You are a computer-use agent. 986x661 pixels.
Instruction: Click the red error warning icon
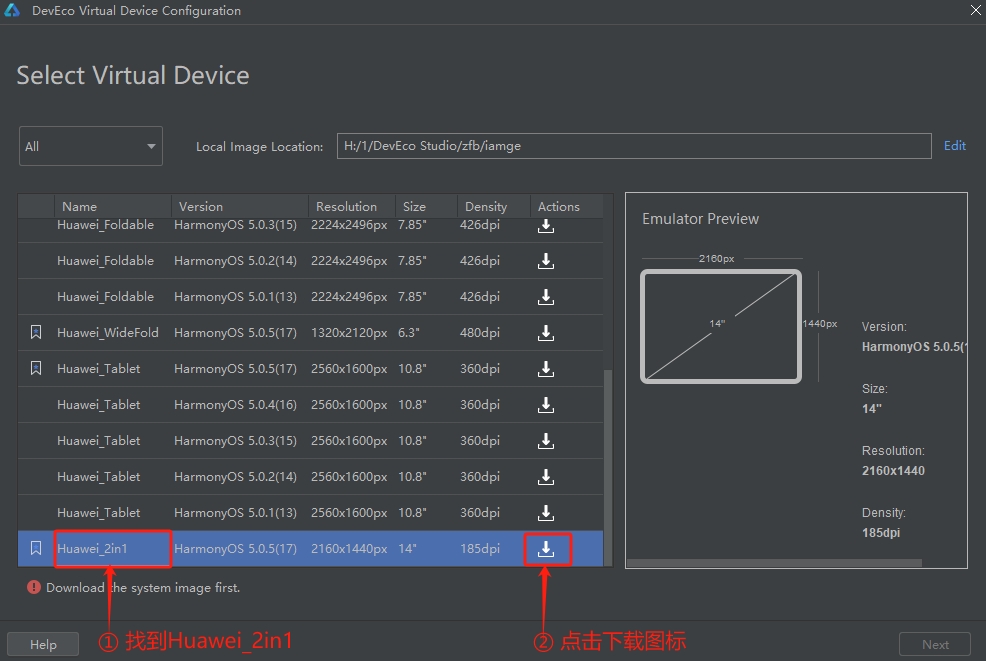(x=33, y=587)
